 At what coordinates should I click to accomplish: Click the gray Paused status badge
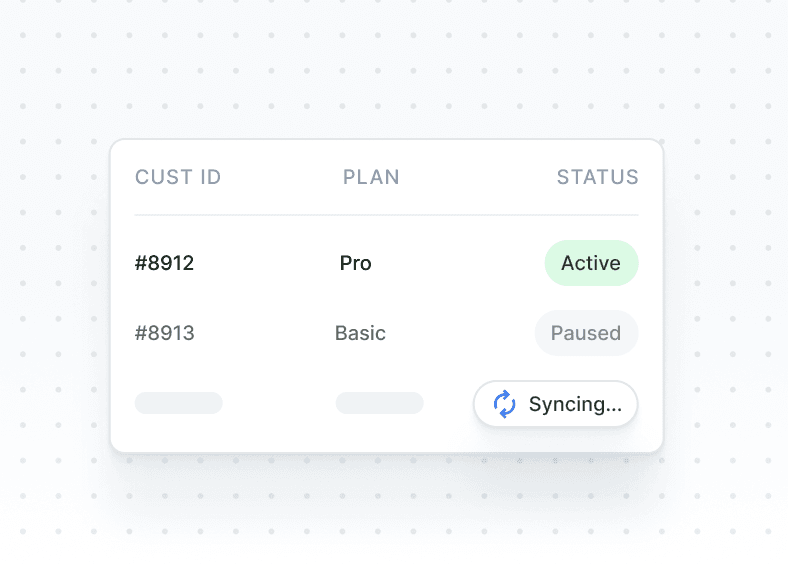[x=586, y=334]
